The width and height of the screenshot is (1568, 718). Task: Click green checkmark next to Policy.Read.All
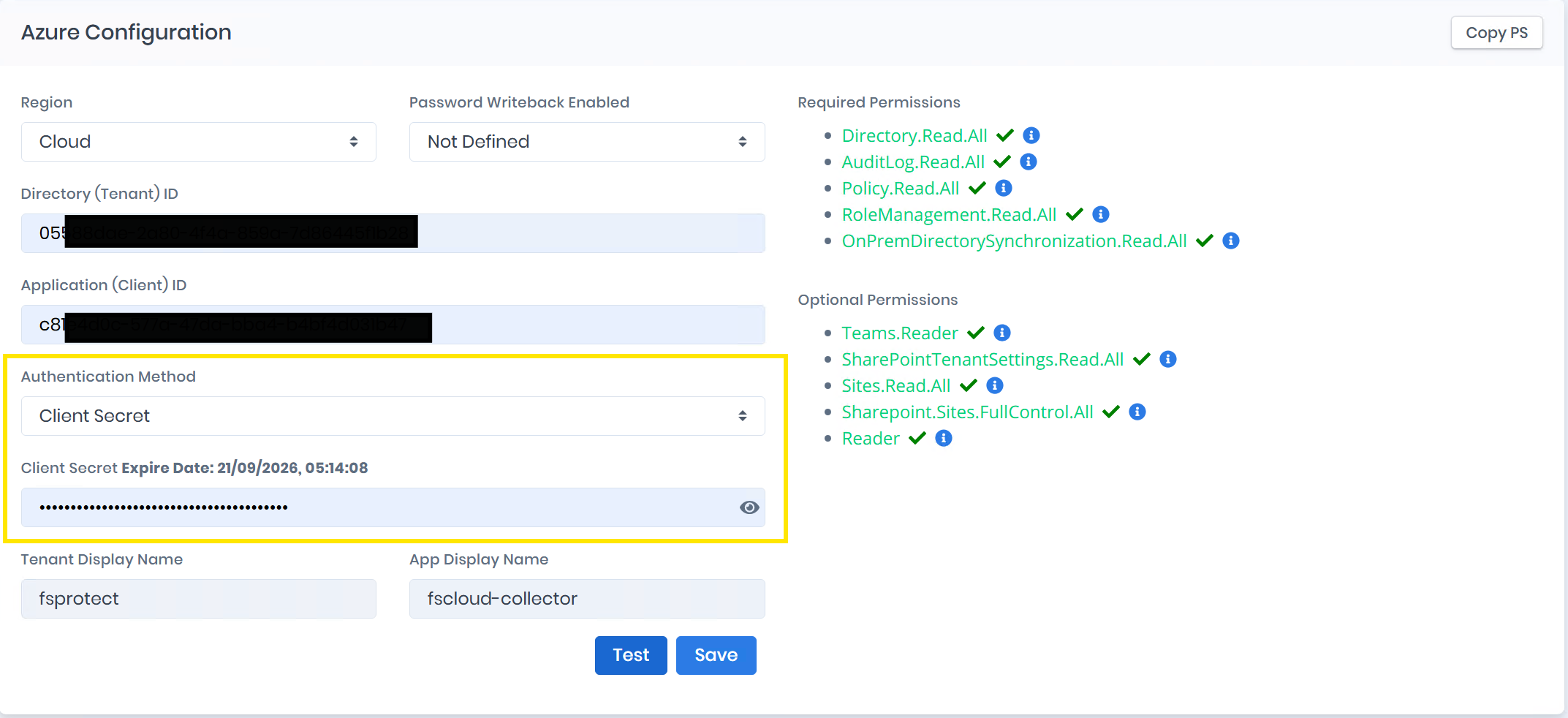pos(977,188)
